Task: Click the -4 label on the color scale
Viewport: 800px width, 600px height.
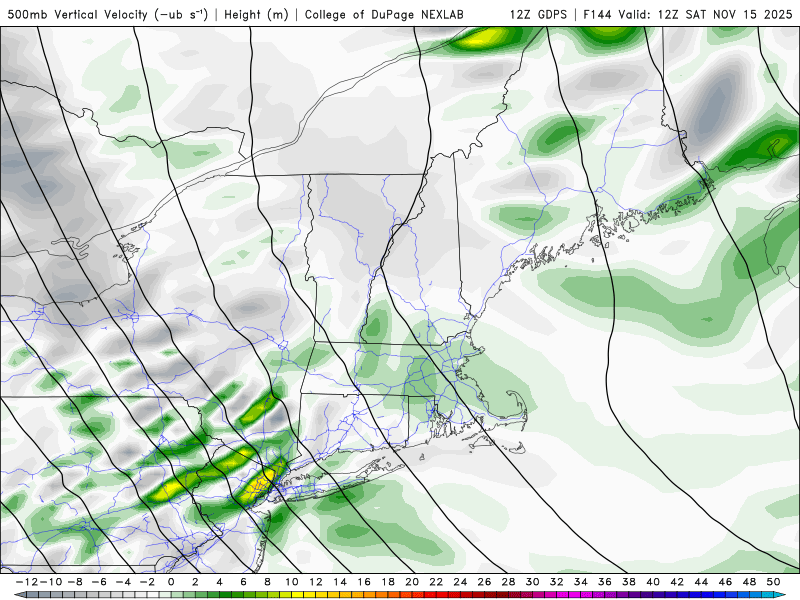Action: [x=123, y=582]
